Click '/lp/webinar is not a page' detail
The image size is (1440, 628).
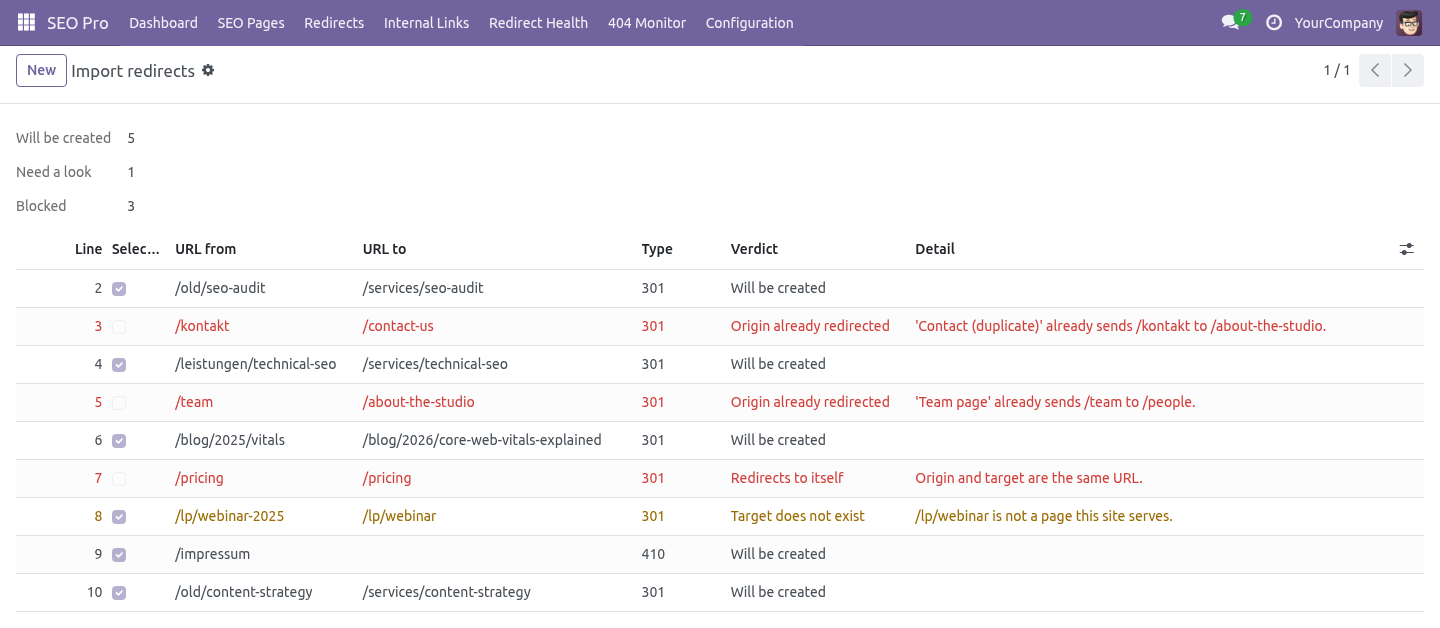(x=1044, y=516)
